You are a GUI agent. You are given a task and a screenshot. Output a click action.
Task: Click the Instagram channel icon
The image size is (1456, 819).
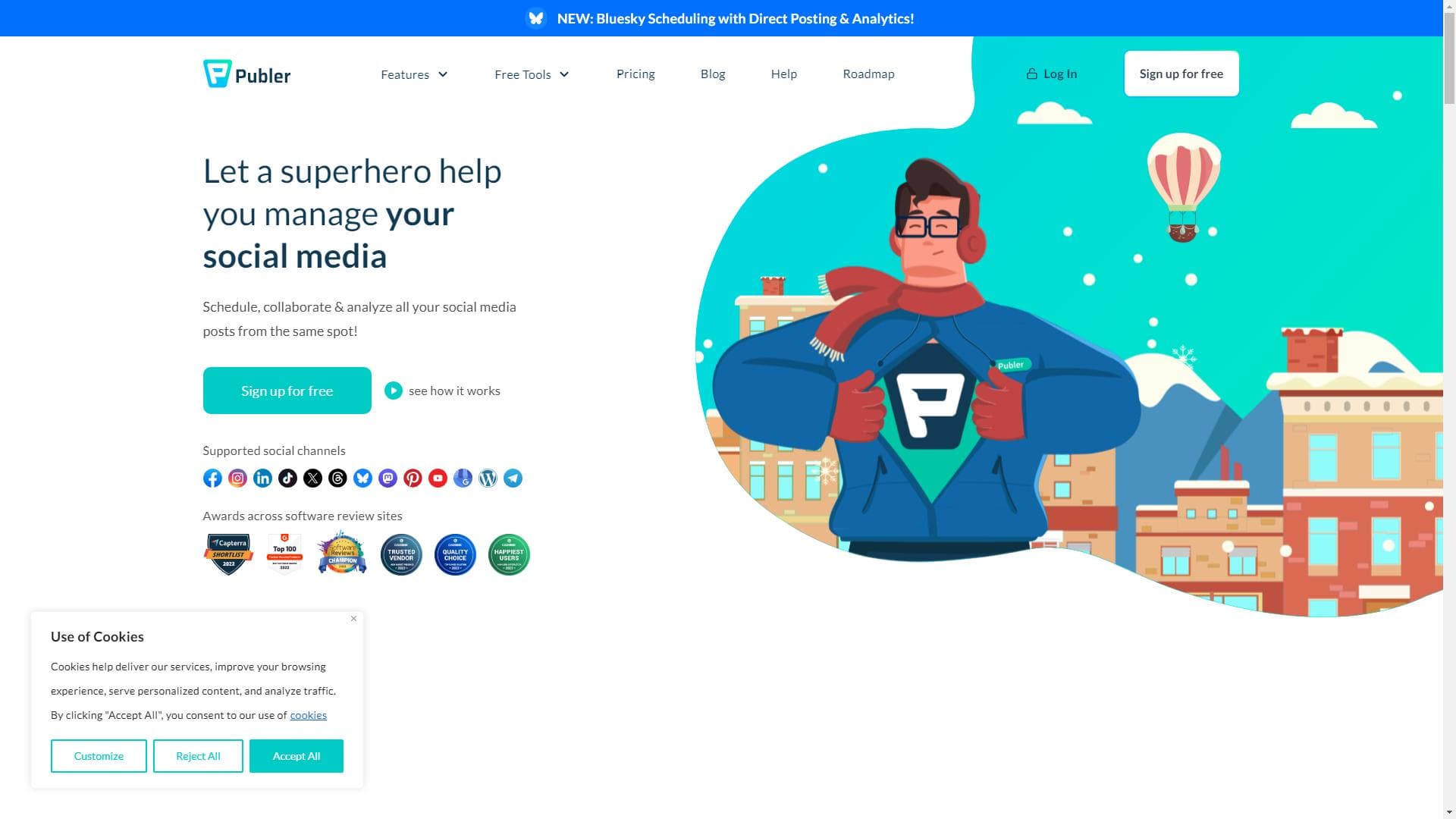[x=237, y=478]
